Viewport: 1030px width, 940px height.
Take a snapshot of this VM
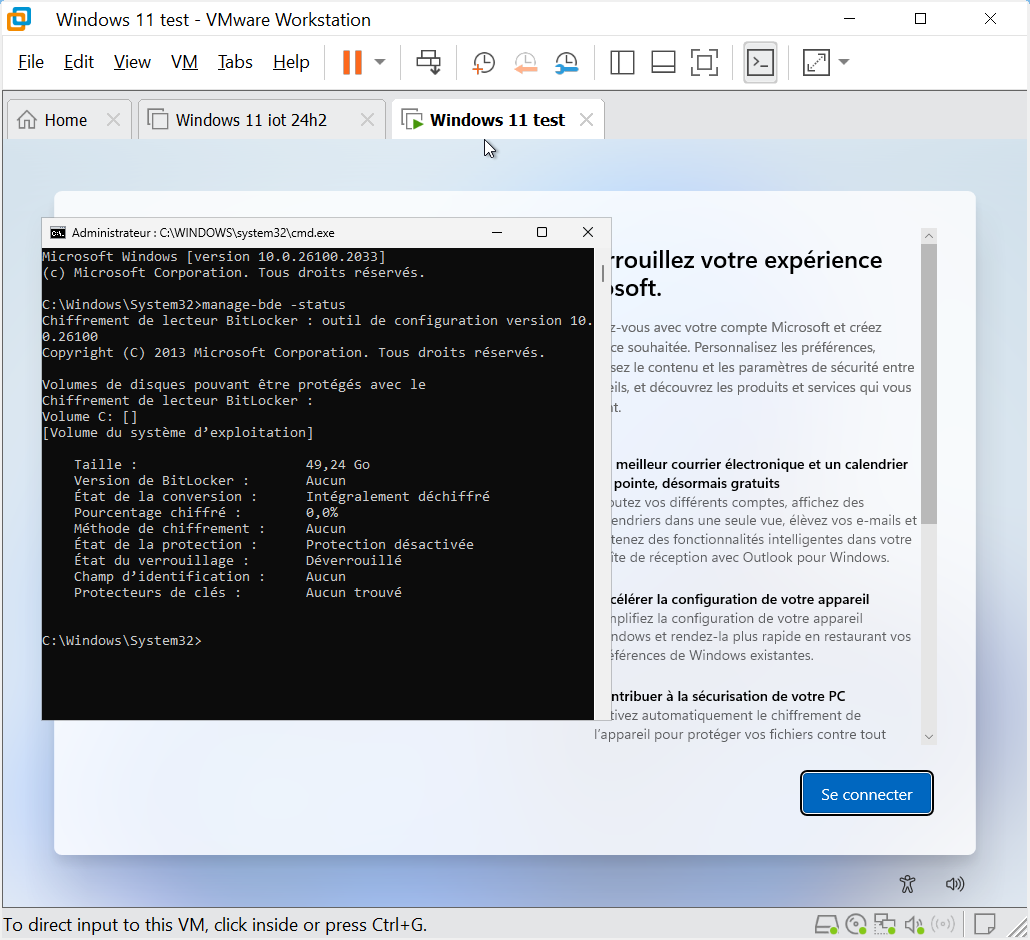(x=483, y=63)
